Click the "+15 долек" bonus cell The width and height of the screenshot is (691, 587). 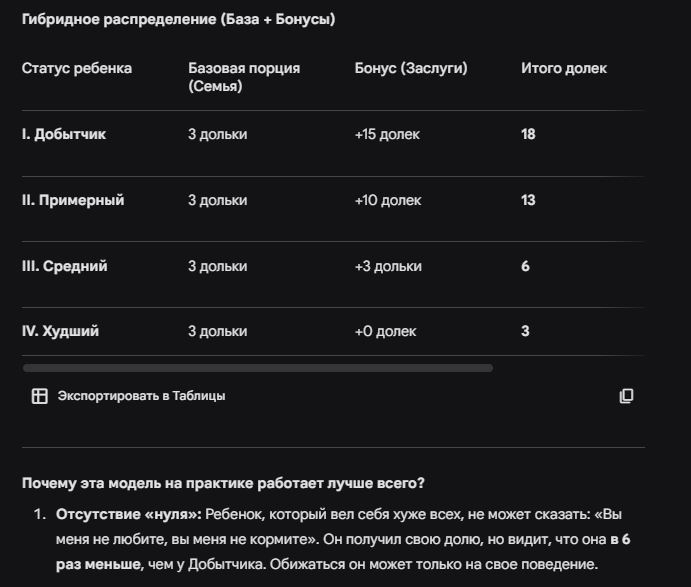point(387,134)
